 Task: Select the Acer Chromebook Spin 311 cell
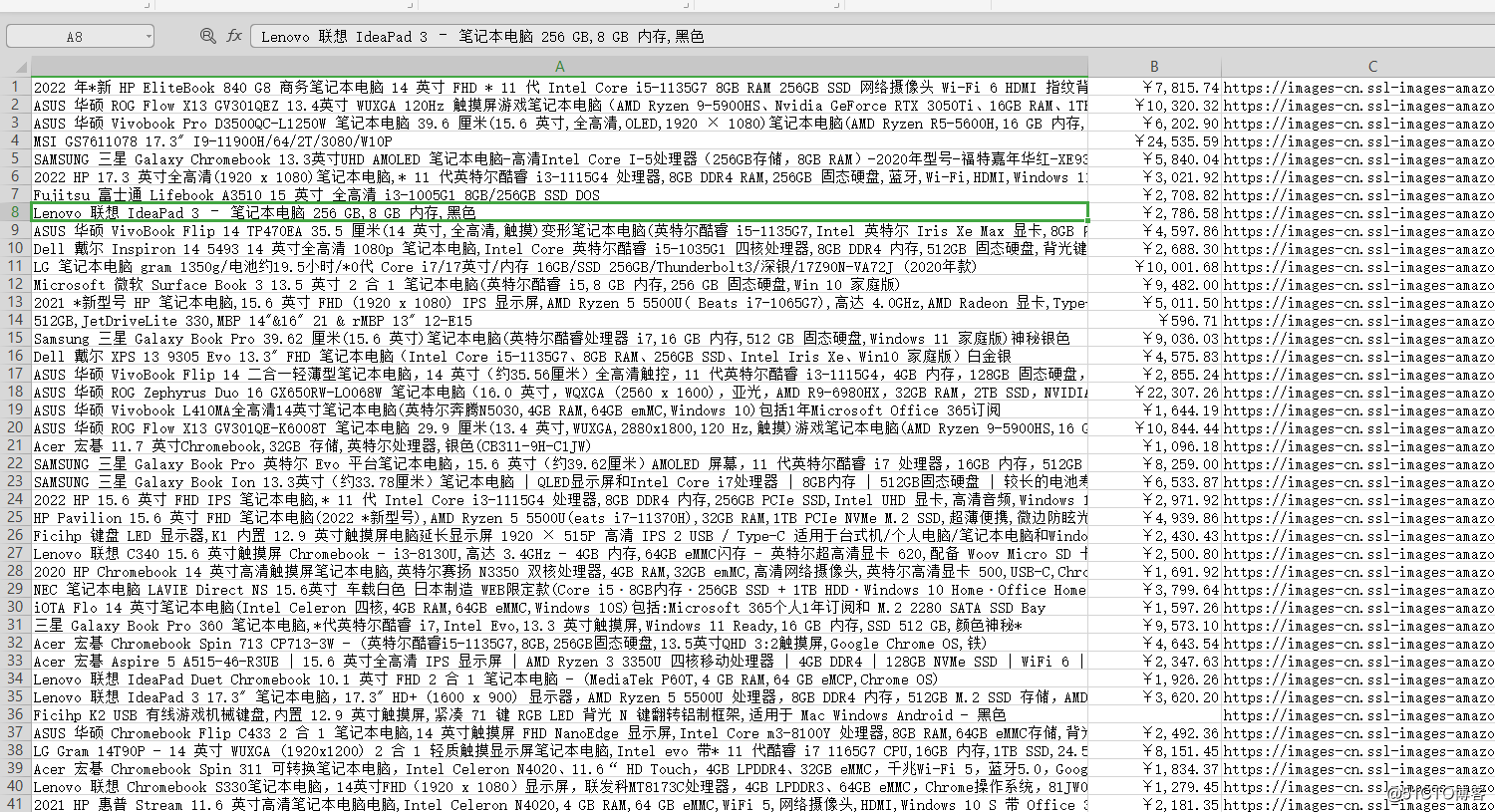pyautogui.click(x=559, y=768)
